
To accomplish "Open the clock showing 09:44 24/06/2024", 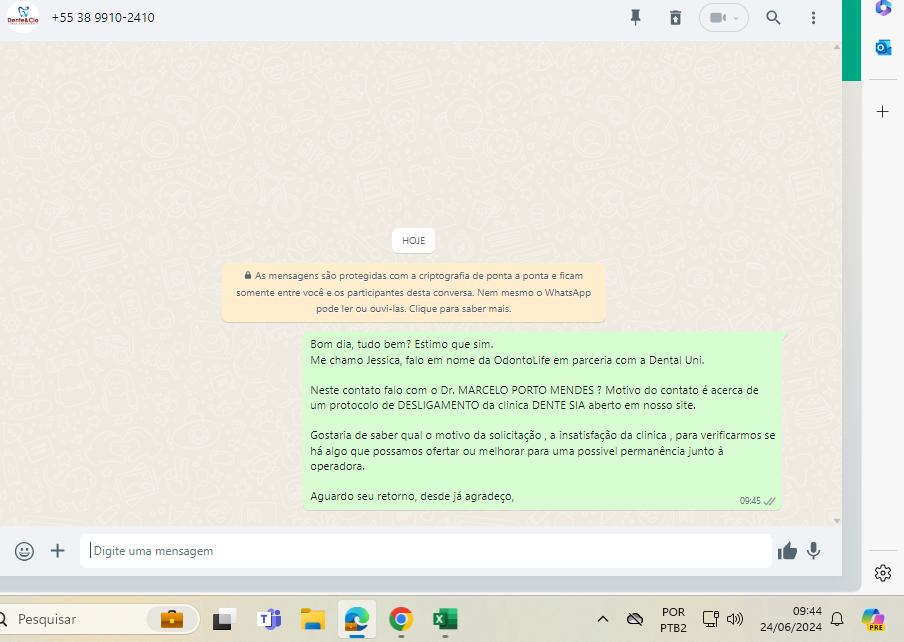I will [790, 620].
